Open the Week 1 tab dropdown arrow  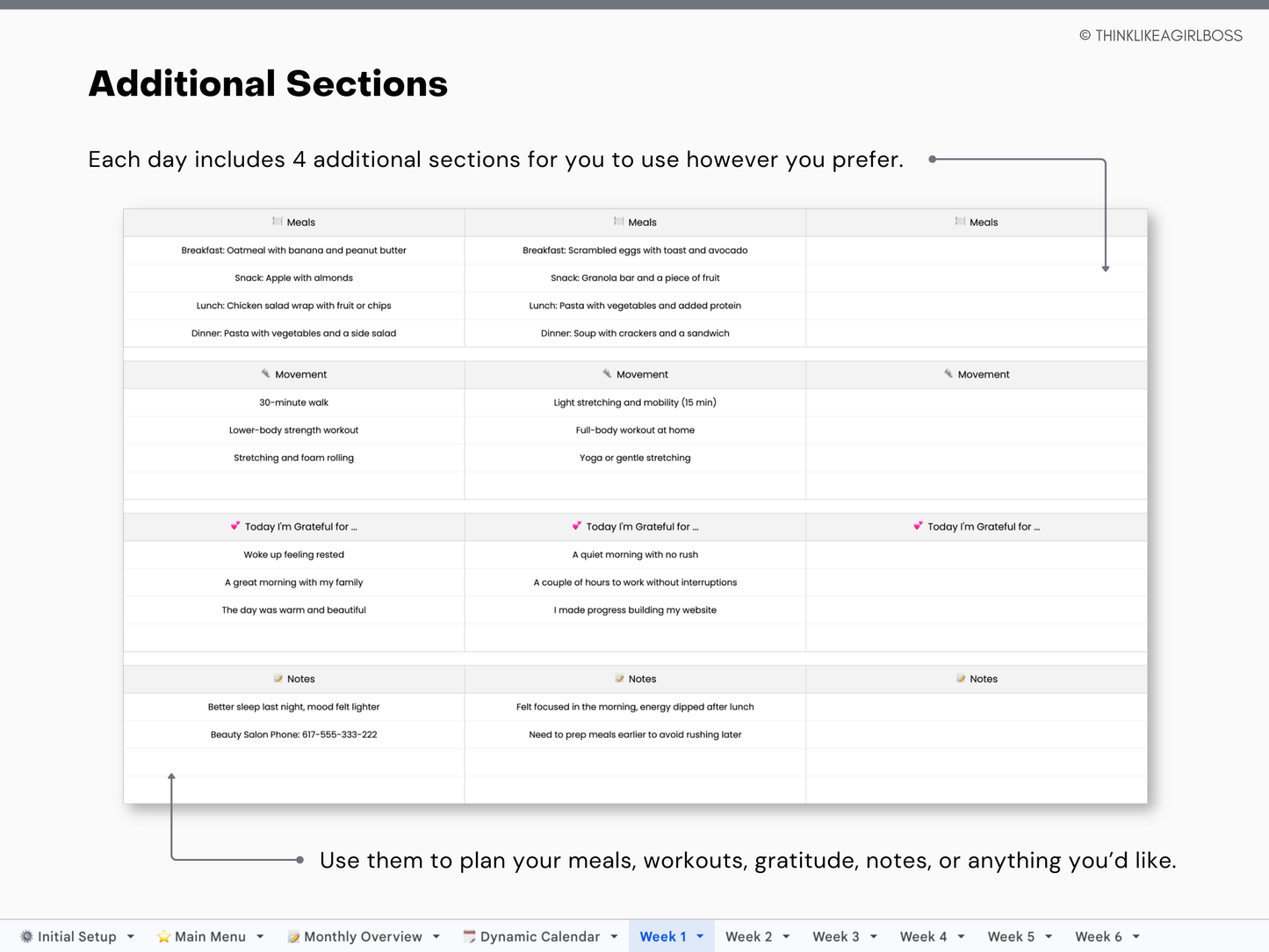point(700,936)
